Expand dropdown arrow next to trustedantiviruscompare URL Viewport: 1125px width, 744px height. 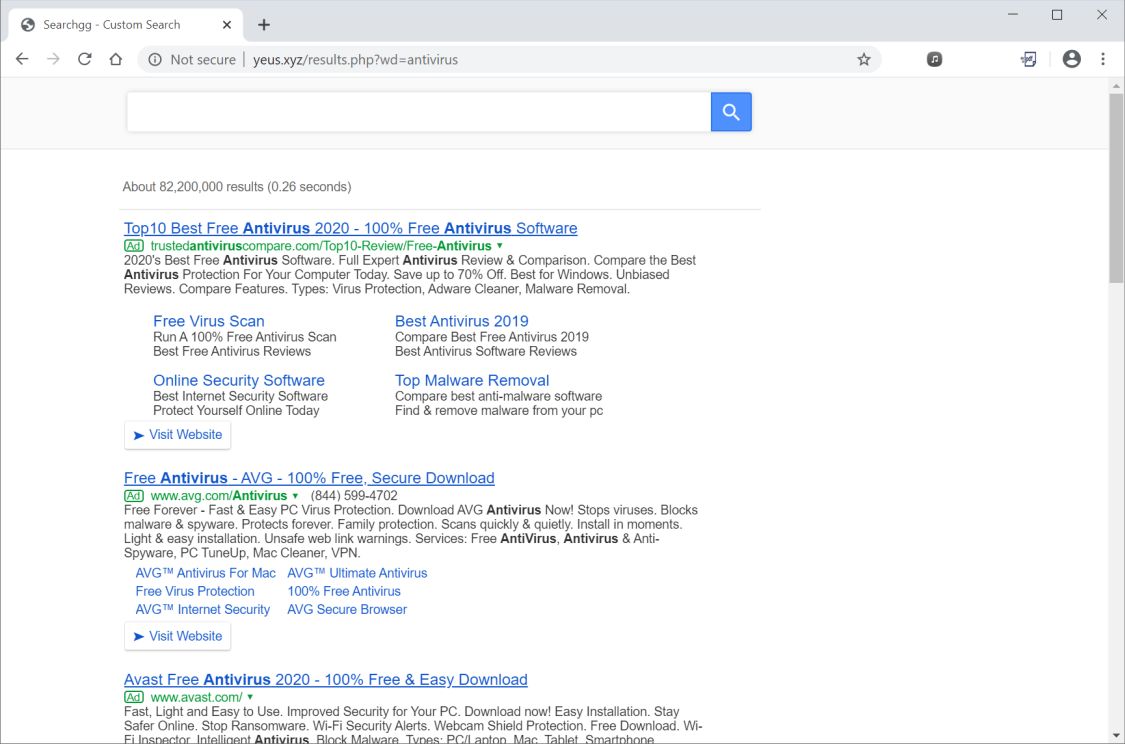[x=499, y=246]
